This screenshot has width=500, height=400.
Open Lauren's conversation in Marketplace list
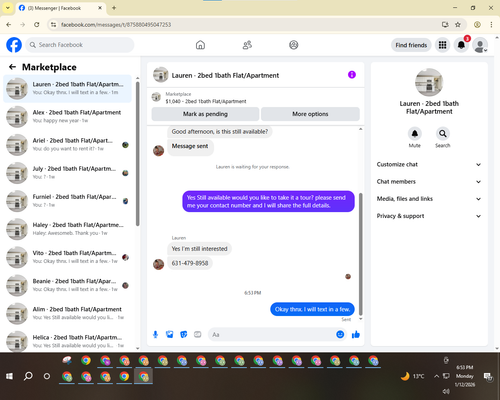(x=67, y=88)
